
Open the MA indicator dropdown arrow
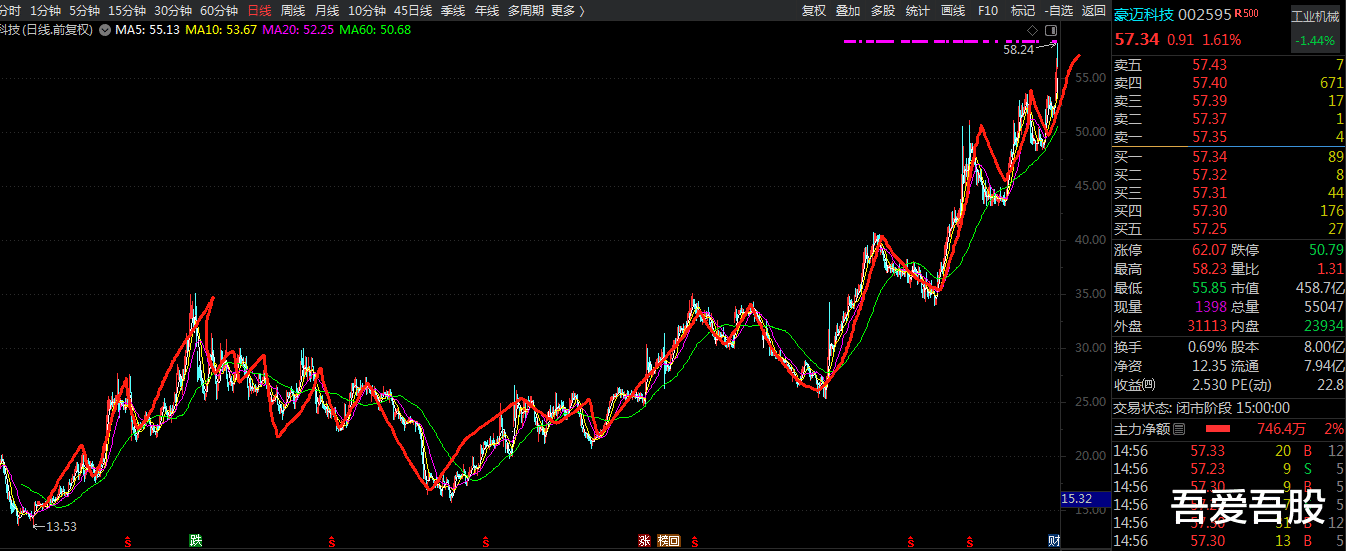[105, 30]
